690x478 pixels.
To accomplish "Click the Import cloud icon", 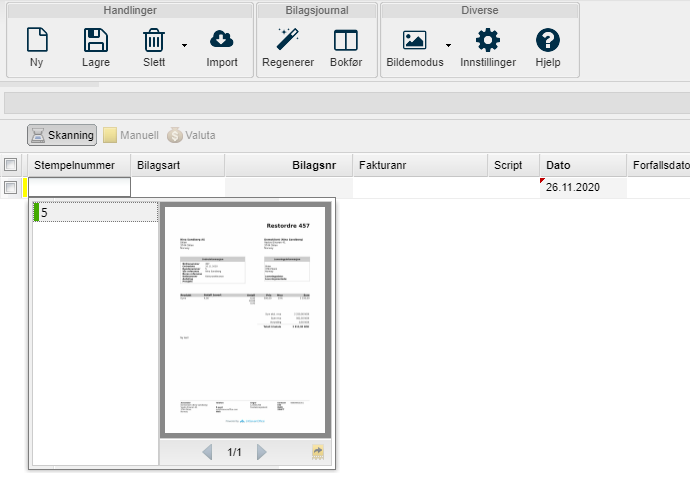I will pyautogui.click(x=222, y=41).
